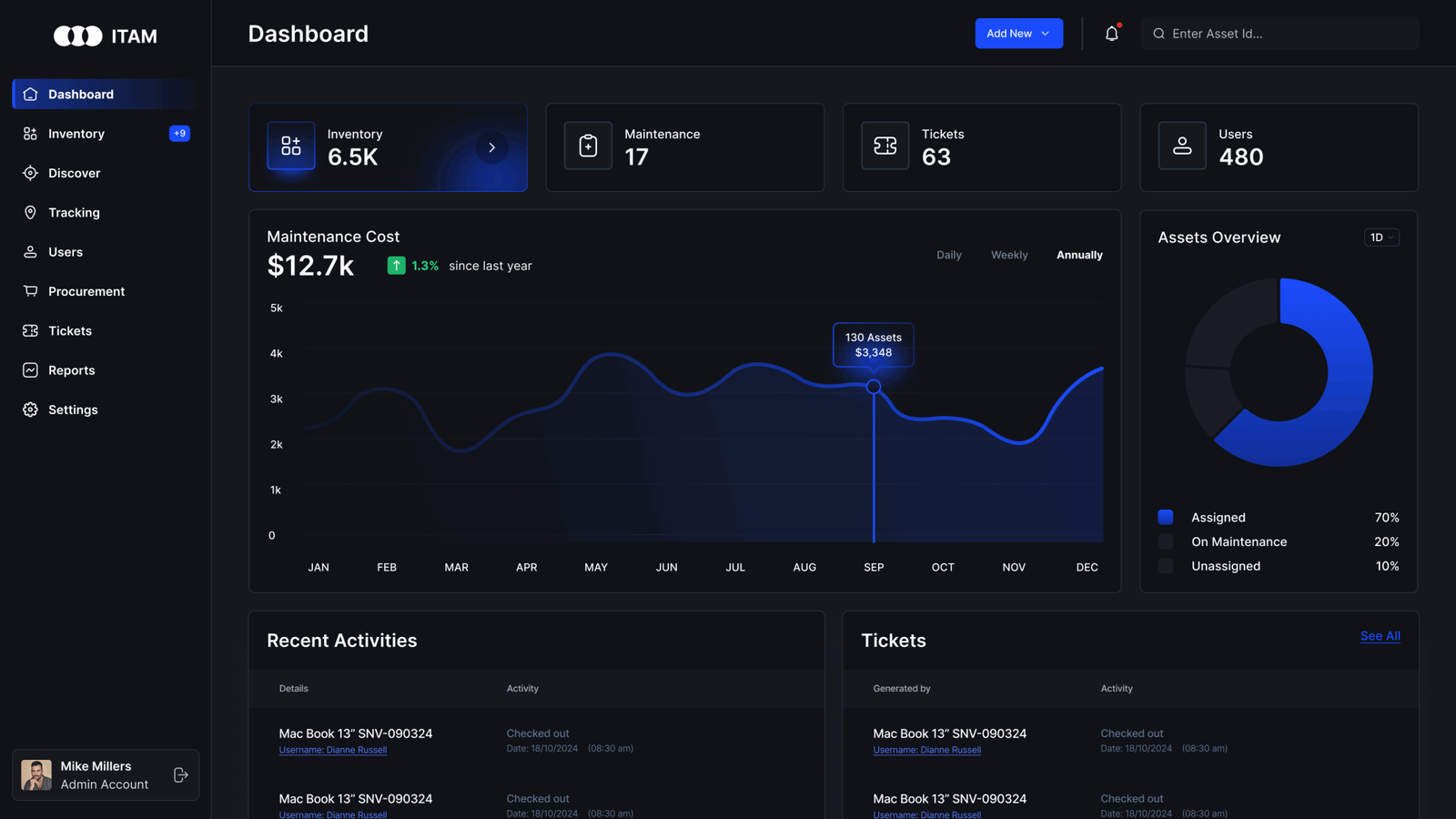
Task: Expand the Add New dropdown
Action: [1018, 34]
